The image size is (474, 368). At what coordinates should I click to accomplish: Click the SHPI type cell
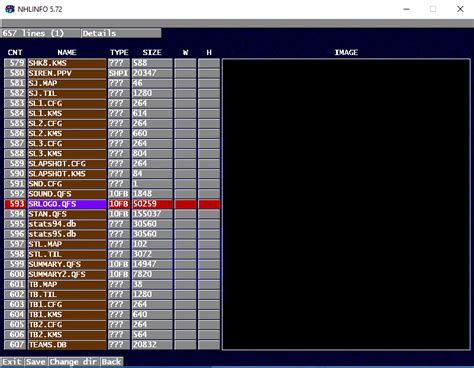[119, 73]
